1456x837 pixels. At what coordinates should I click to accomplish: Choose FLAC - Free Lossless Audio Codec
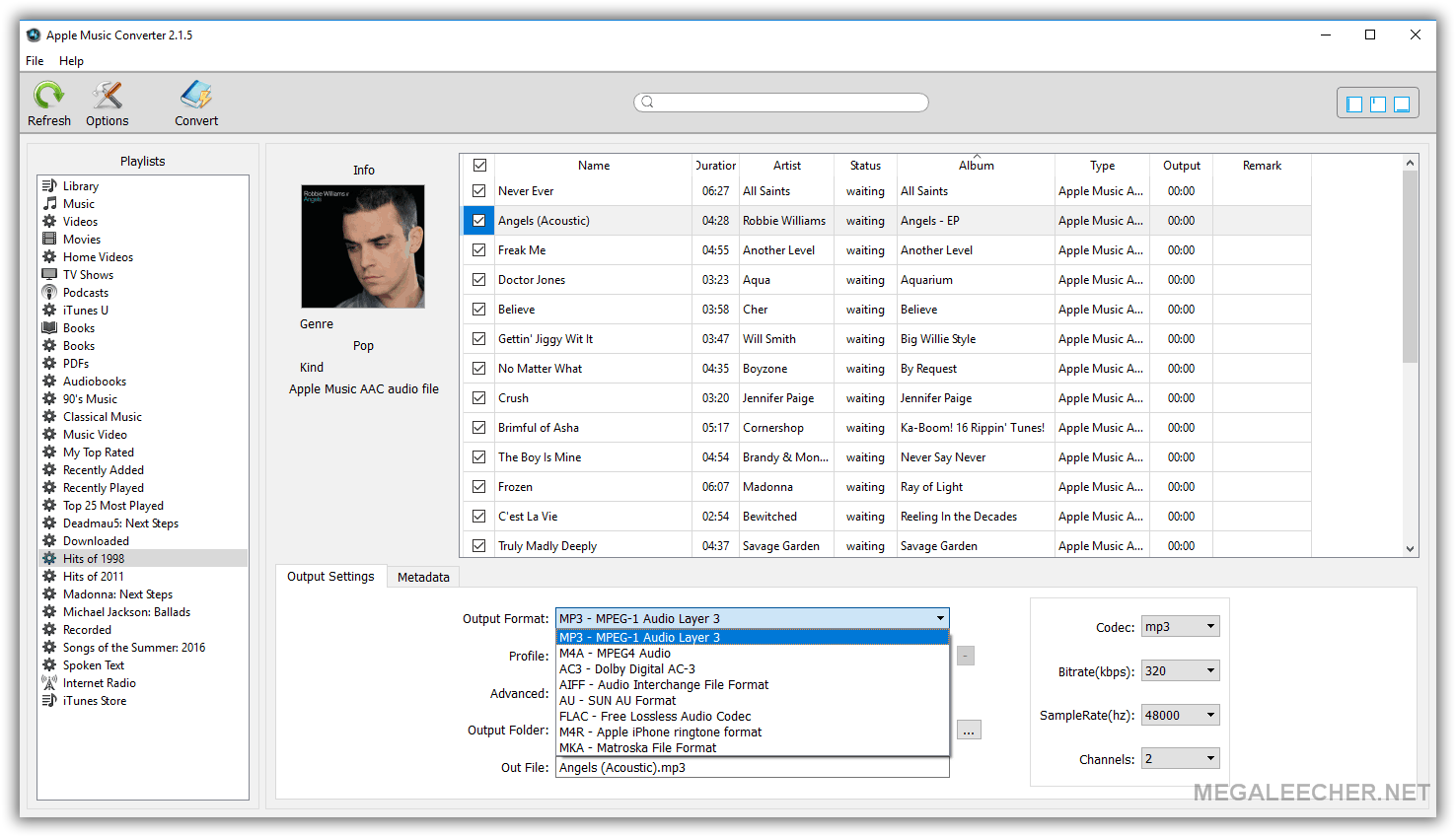tap(752, 716)
